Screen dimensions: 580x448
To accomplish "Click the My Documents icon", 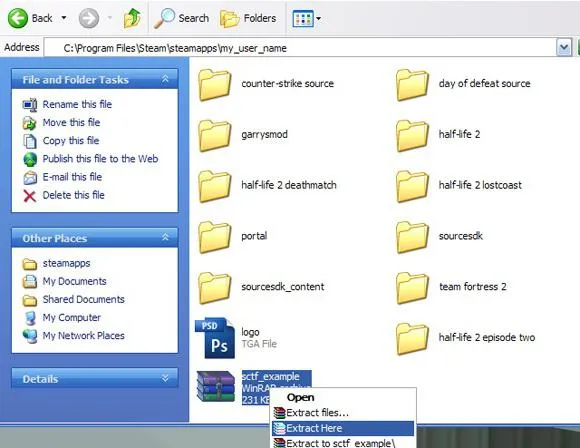I will coord(30,282).
